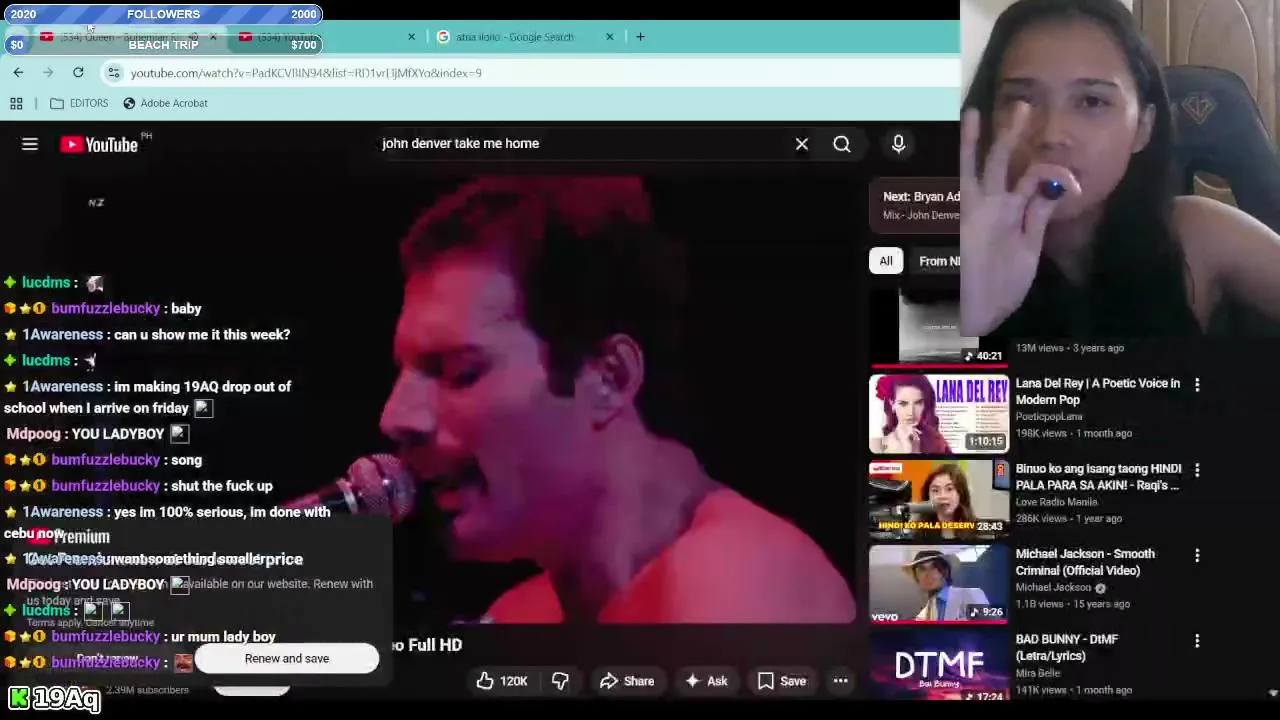
Task: Click the forward navigation arrow
Action: coord(48,72)
